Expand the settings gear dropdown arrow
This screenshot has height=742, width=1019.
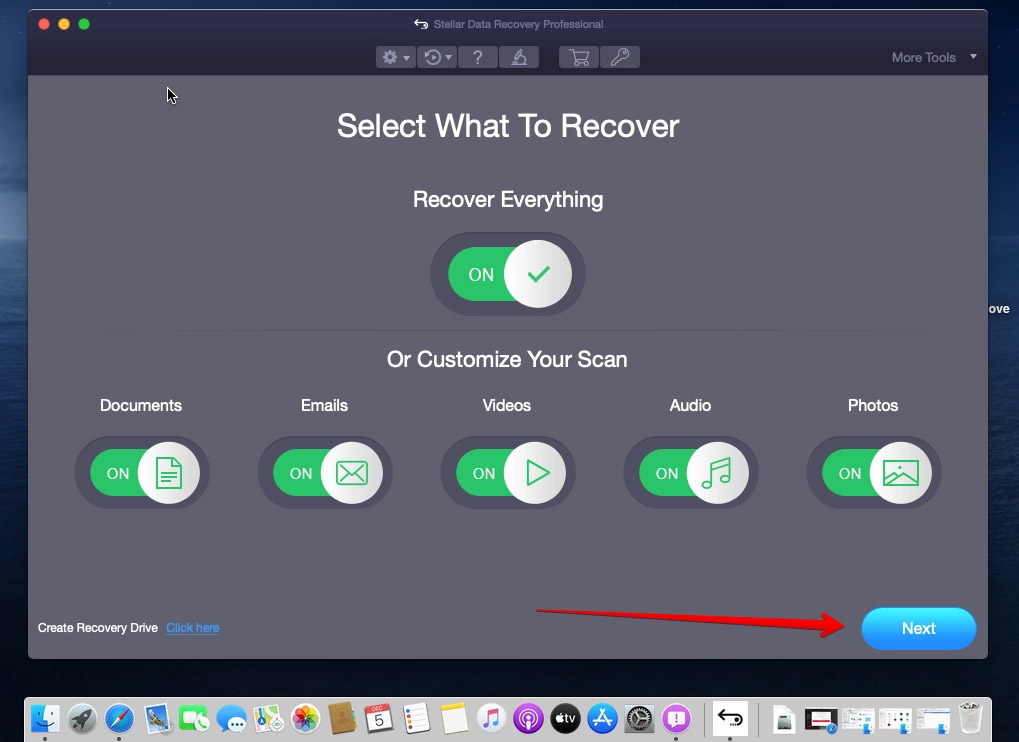coord(407,58)
